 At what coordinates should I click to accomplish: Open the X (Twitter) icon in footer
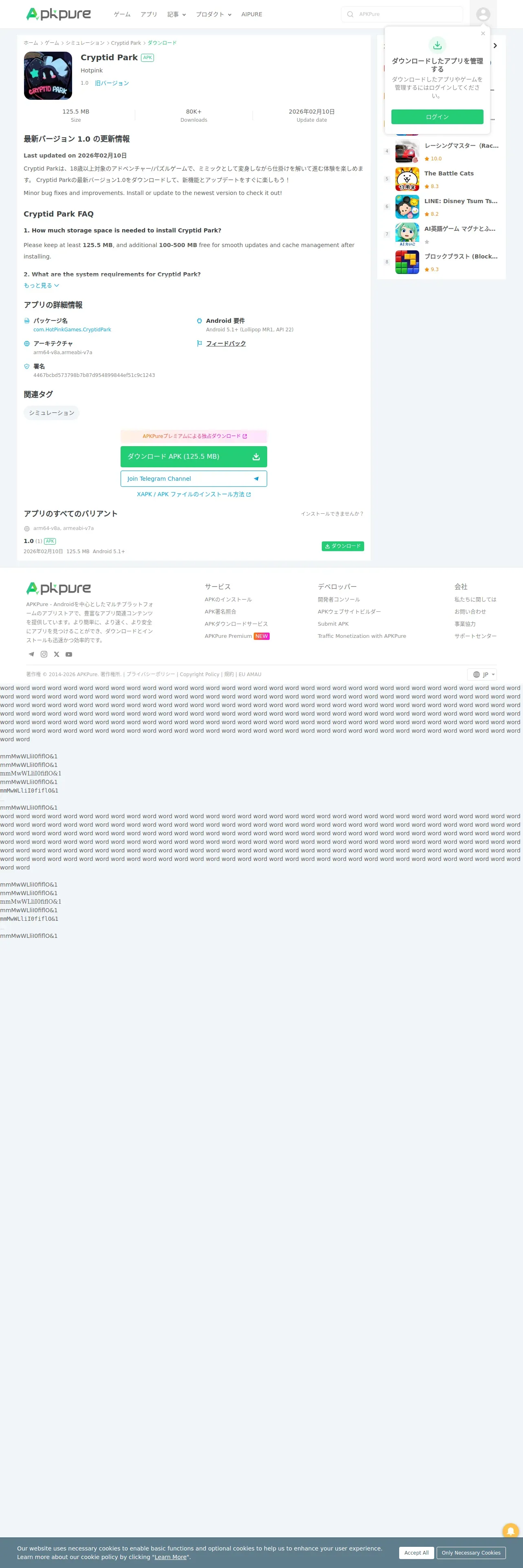pyautogui.click(x=57, y=654)
